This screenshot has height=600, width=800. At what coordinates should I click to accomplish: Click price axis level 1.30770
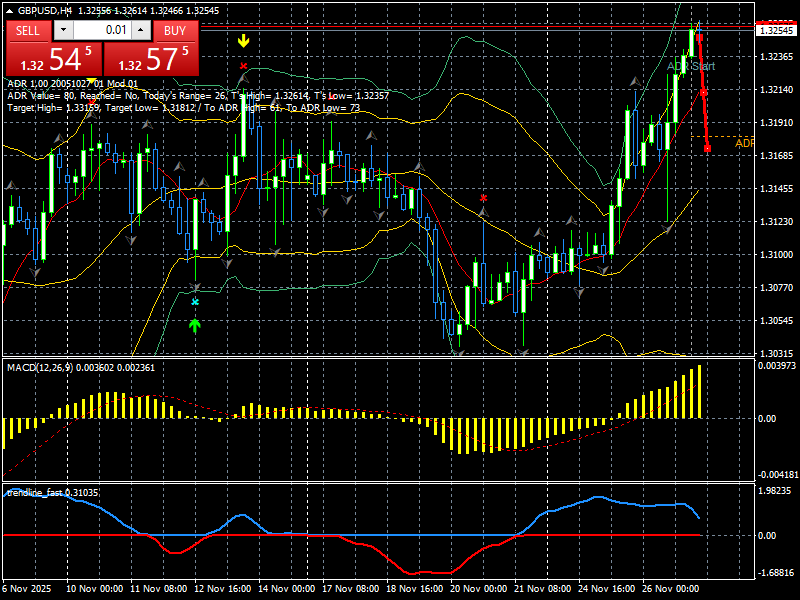click(x=777, y=288)
